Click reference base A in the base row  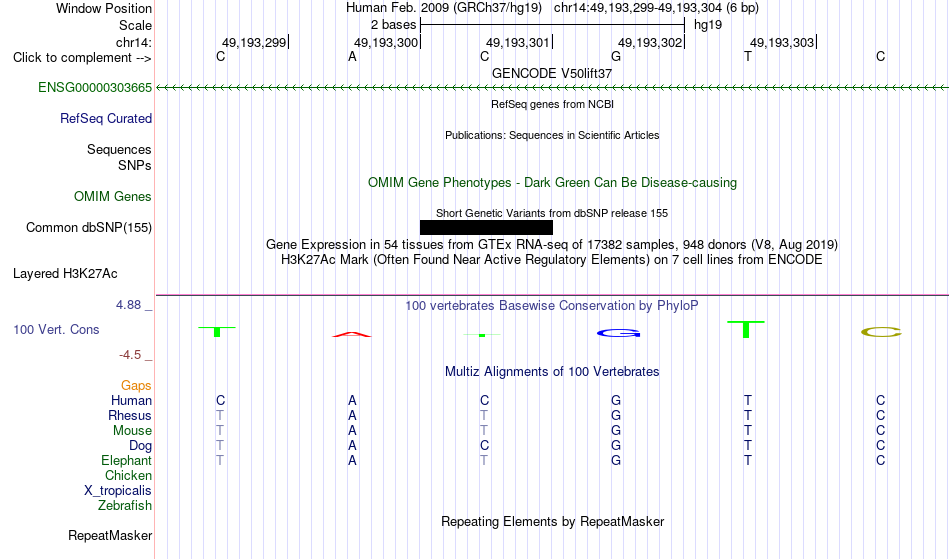coord(352,57)
